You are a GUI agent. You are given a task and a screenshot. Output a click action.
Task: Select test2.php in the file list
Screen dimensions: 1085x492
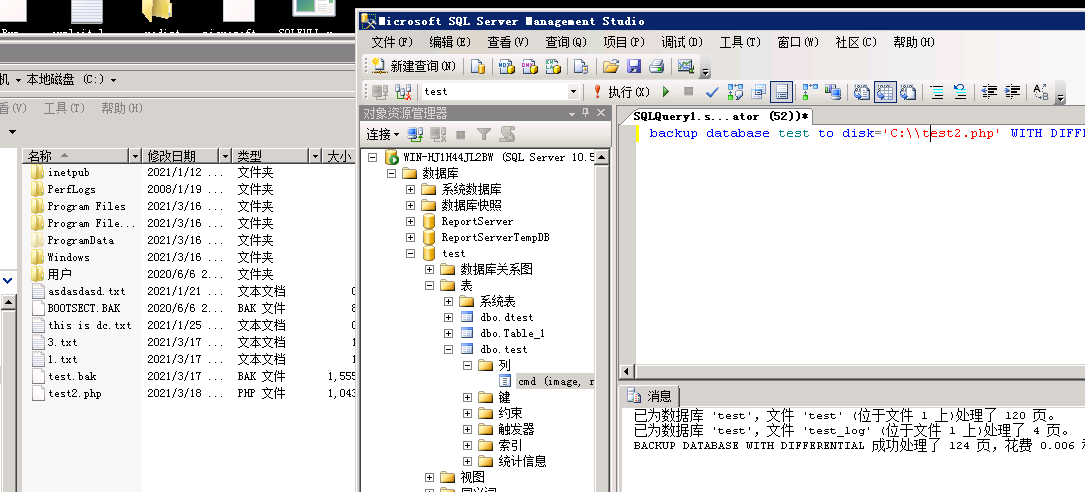click(74, 394)
